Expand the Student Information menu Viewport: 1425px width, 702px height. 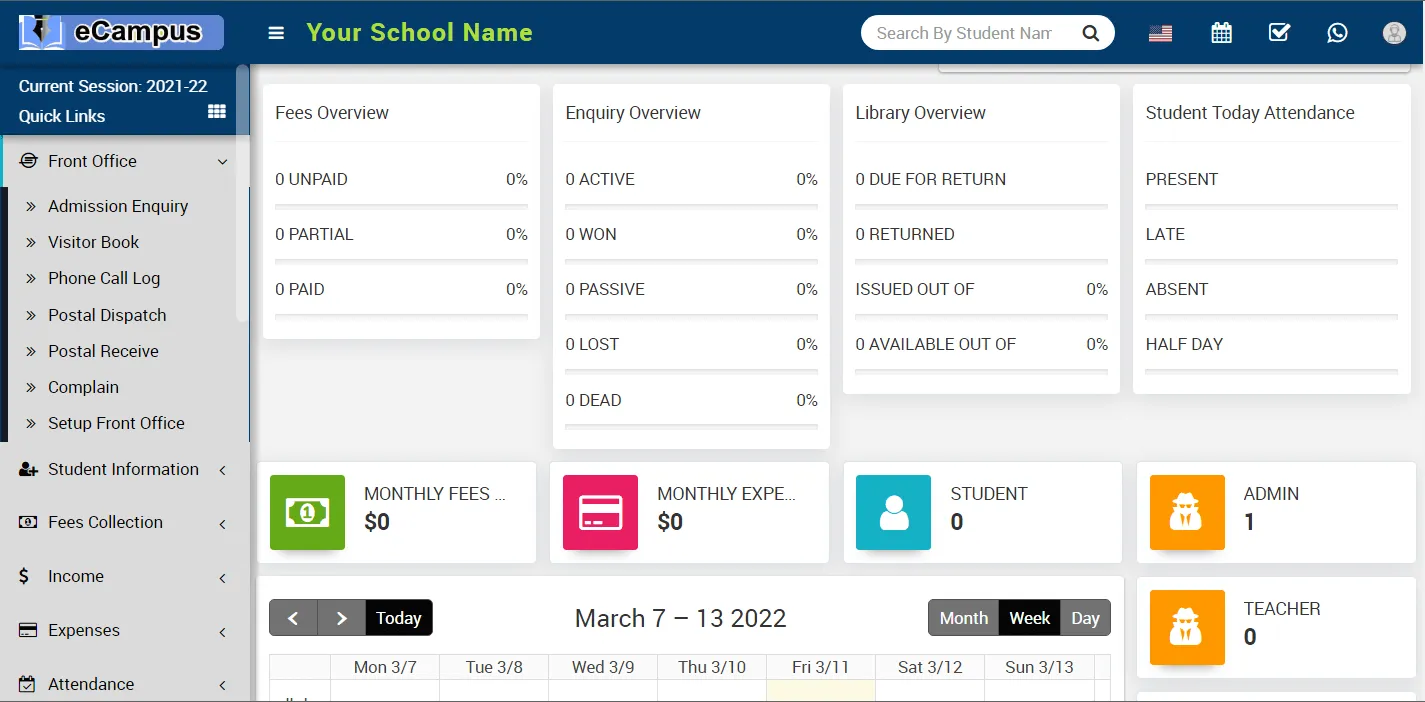click(x=123, y=469)
